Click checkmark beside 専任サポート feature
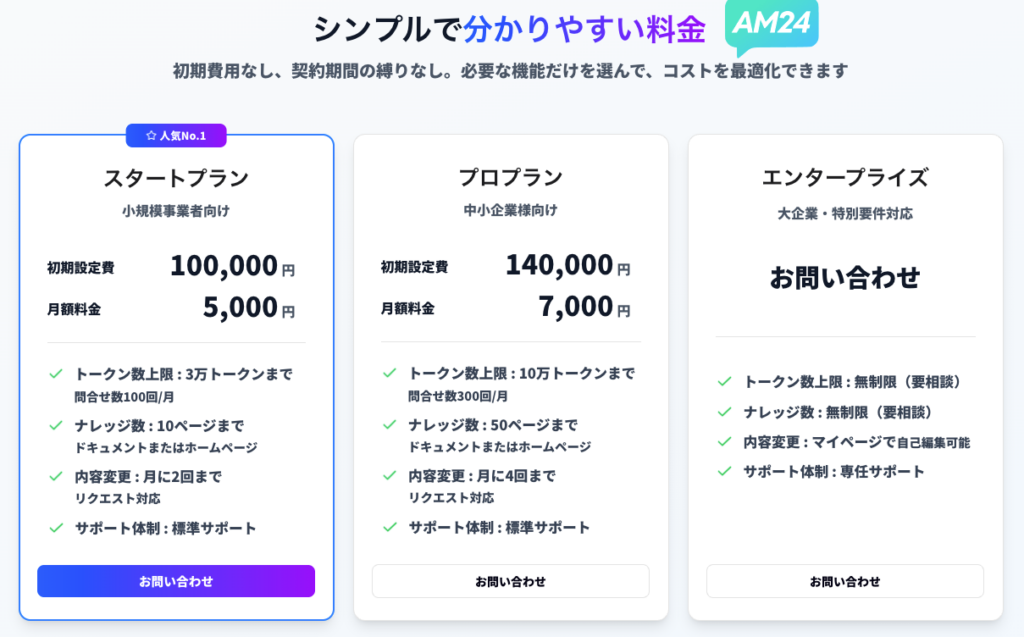 [x=724, y=471]
